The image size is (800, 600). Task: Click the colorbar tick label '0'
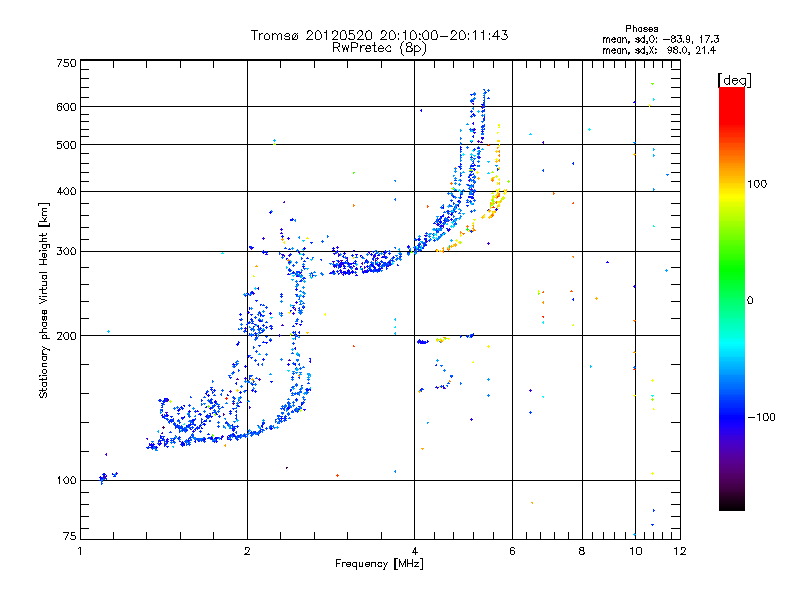[750, 301]
